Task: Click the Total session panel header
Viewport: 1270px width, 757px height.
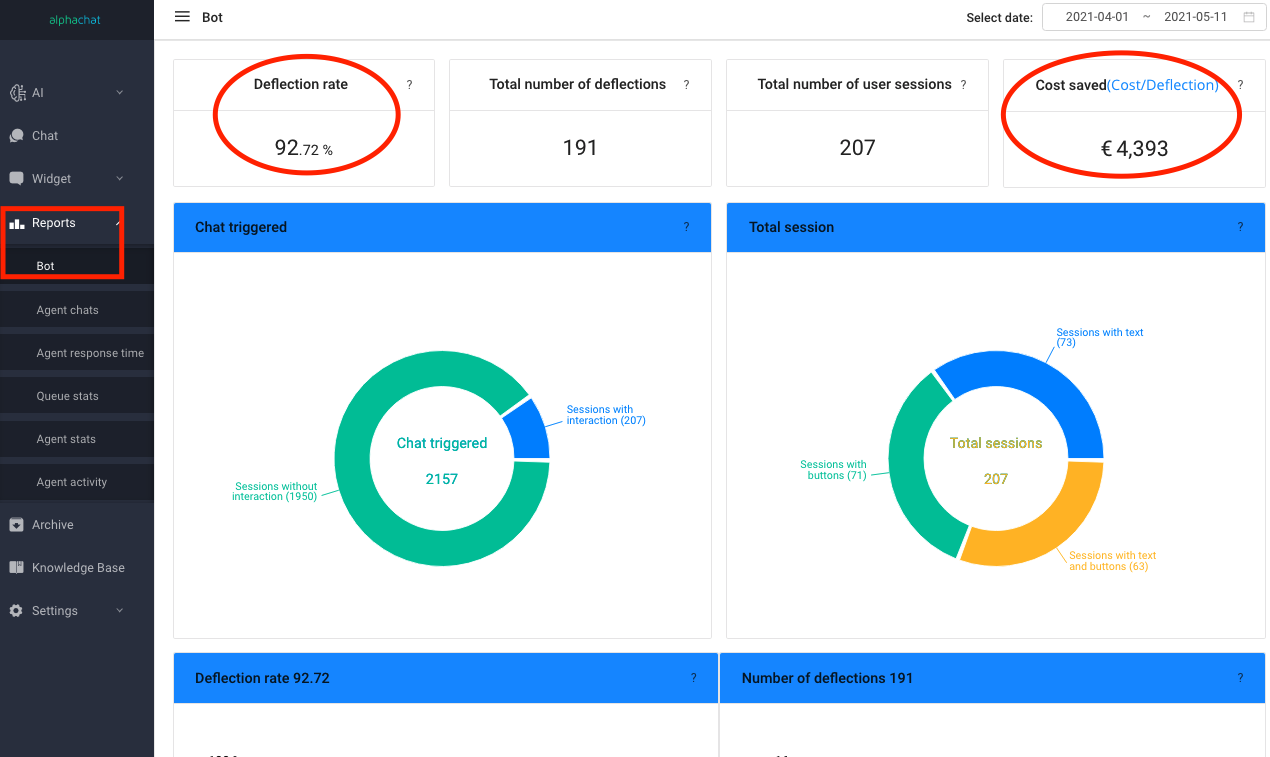Action: 996,227
